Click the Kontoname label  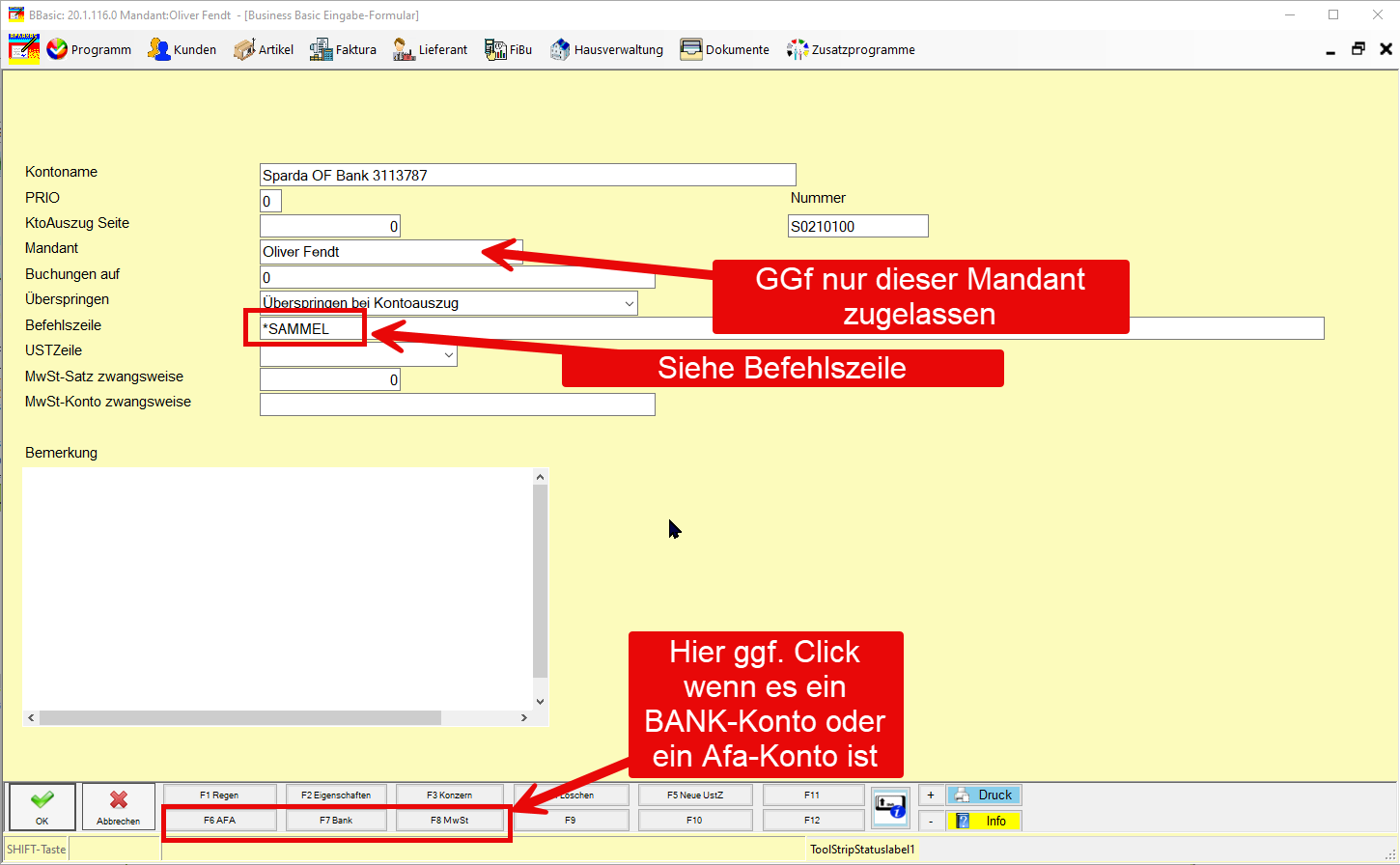pos(61,172)
